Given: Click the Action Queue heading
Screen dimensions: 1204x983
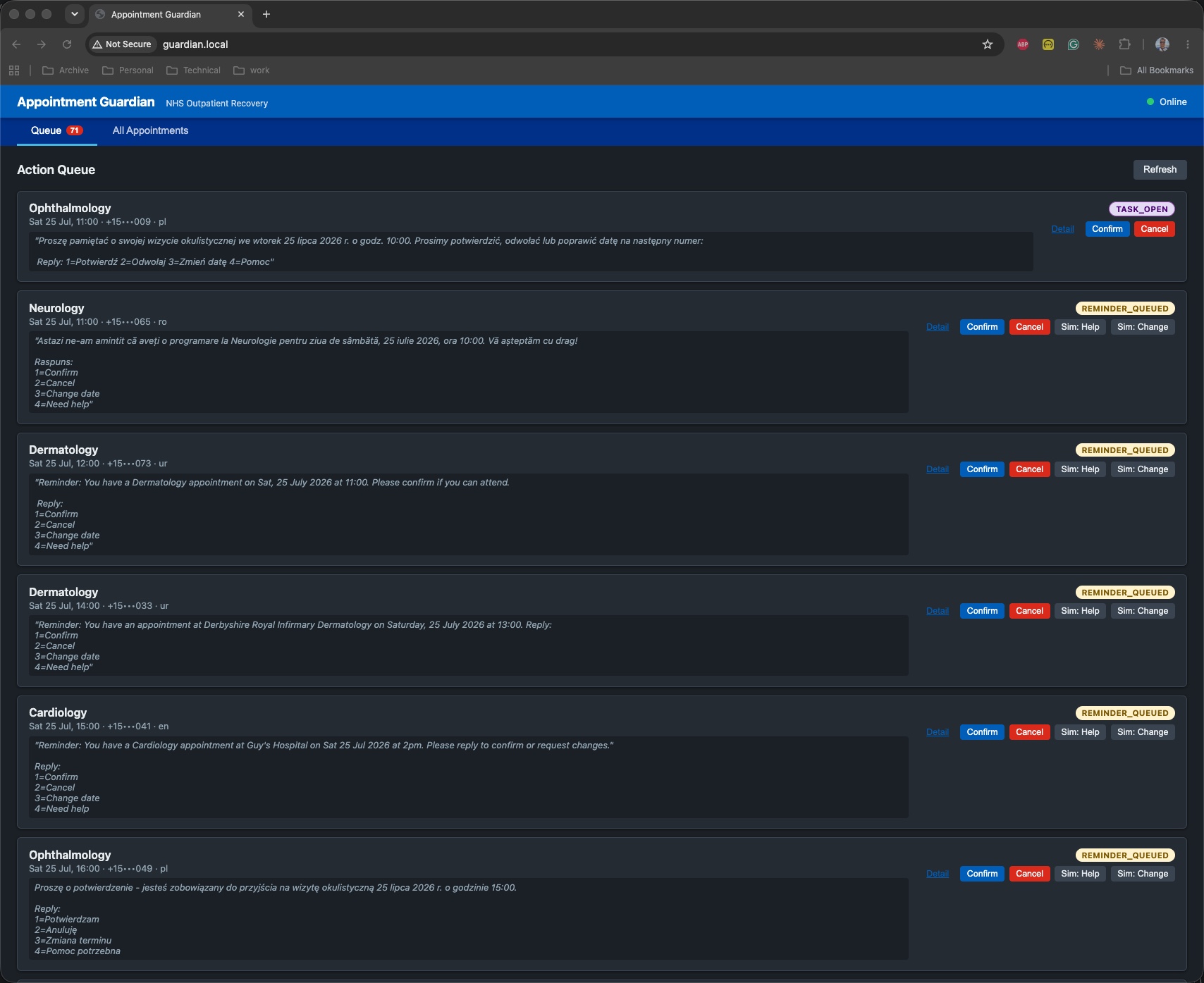Looking at the screenshot, I should 56,170.
